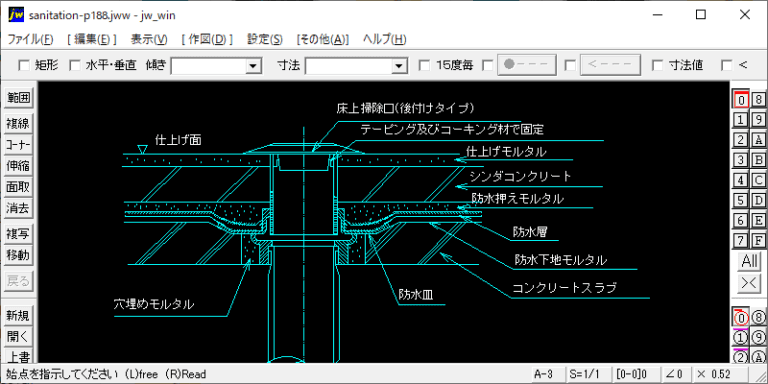Viewport: 768px width, 384px height.
Task: Click the 開く open file button
Action: [x=19, y=337]
